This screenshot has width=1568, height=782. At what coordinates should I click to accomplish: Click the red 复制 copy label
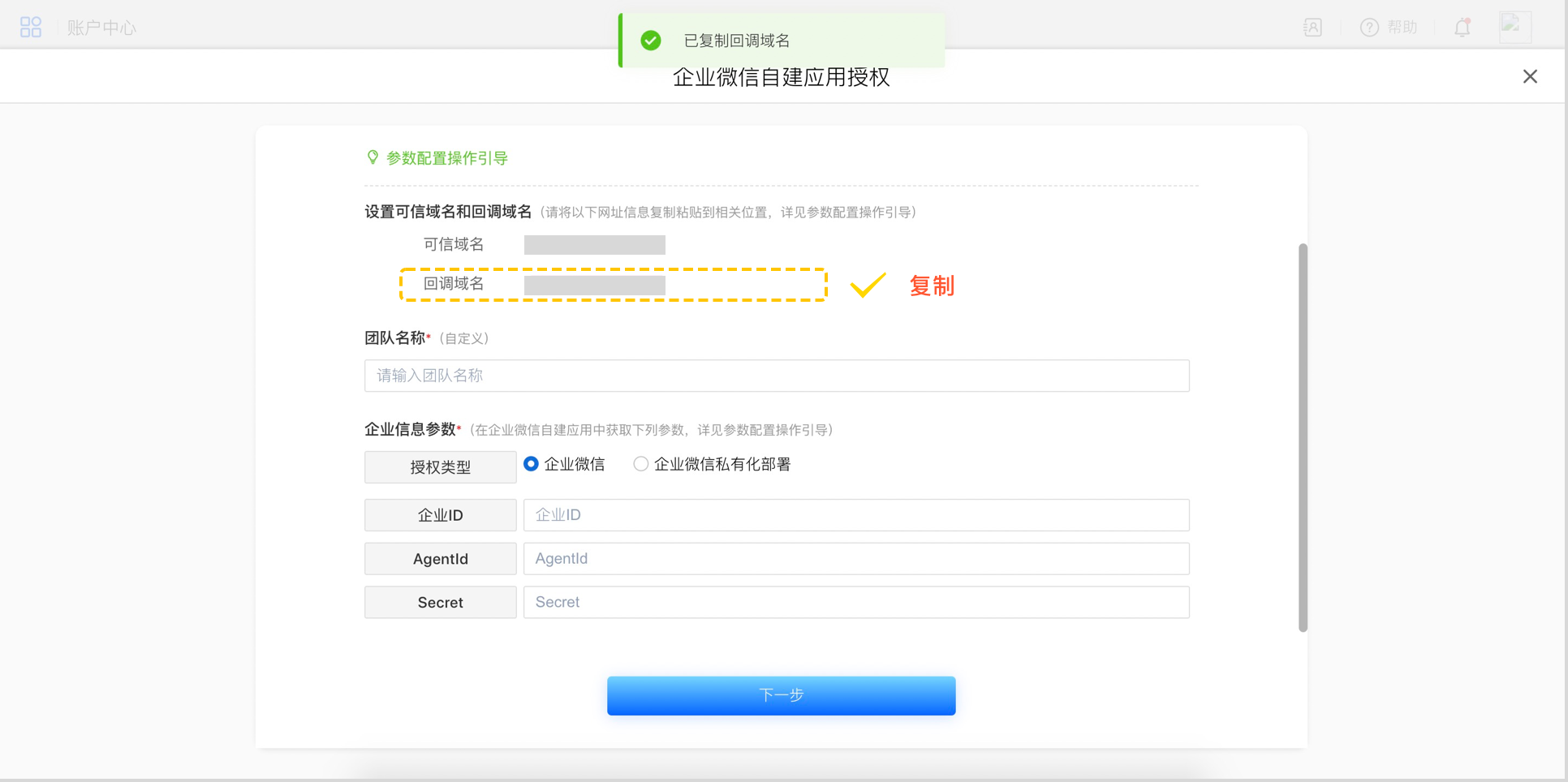pos(931,286)
